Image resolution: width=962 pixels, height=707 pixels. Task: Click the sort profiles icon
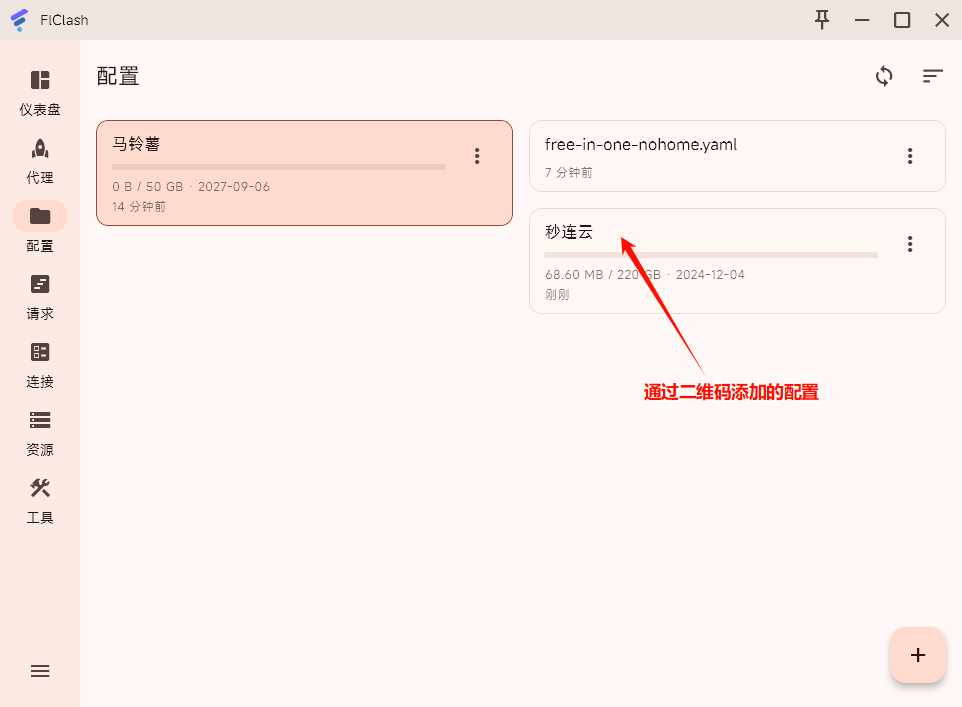point(932,76)
